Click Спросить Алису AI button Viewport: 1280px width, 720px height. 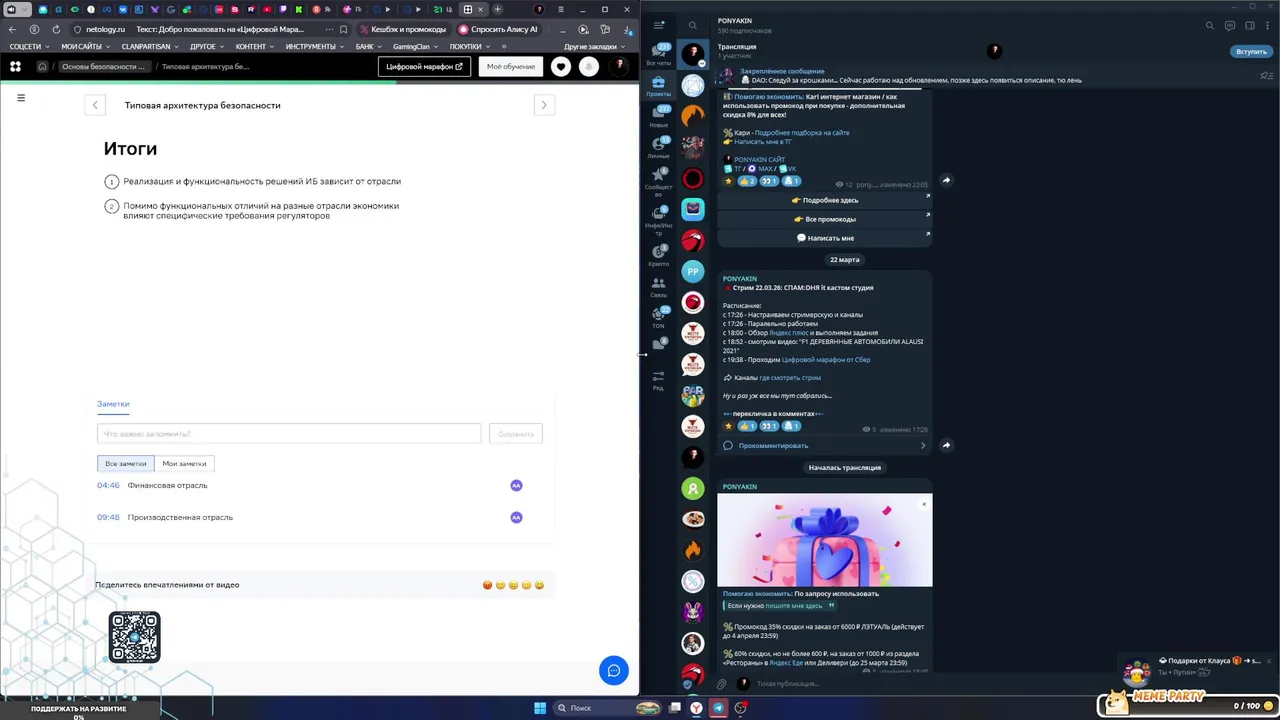coord(498,29)
